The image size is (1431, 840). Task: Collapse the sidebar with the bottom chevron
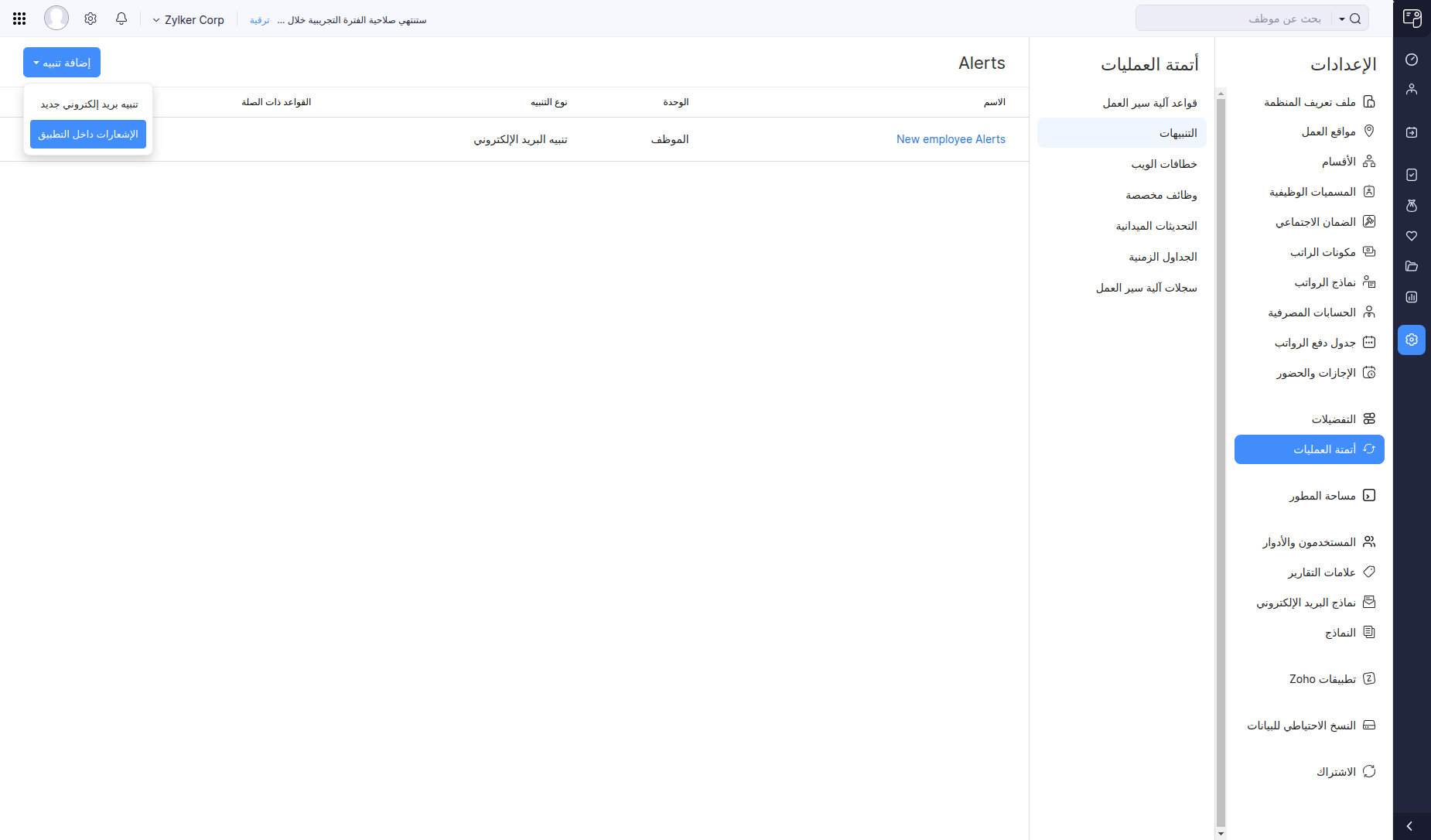tap(1409, 826)
